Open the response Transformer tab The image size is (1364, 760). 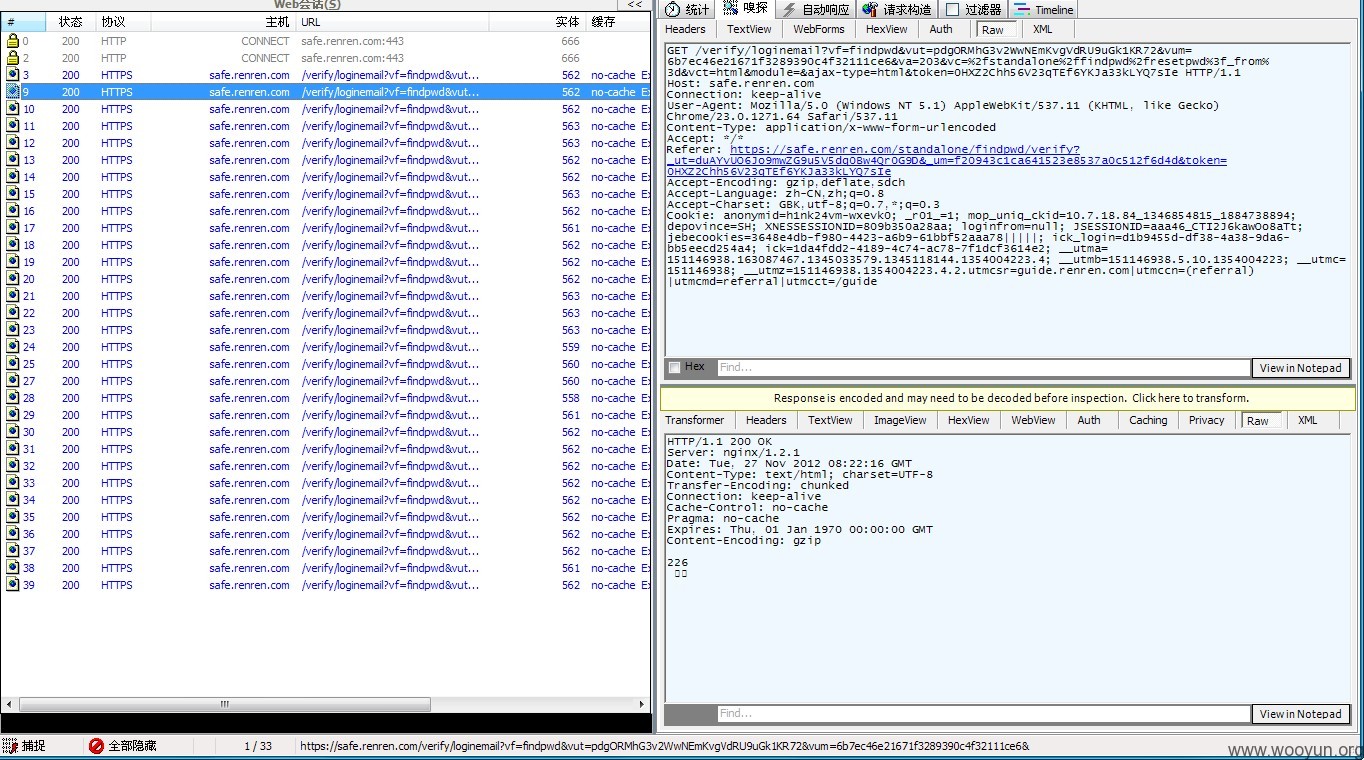pyautogui.click(x=695, y=421)
